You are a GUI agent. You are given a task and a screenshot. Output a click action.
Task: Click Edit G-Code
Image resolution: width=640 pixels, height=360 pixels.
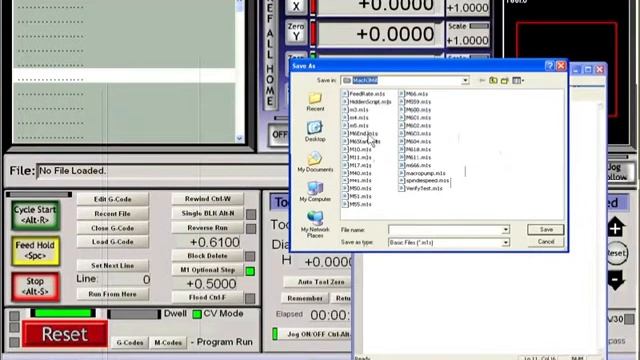point(113,199)
